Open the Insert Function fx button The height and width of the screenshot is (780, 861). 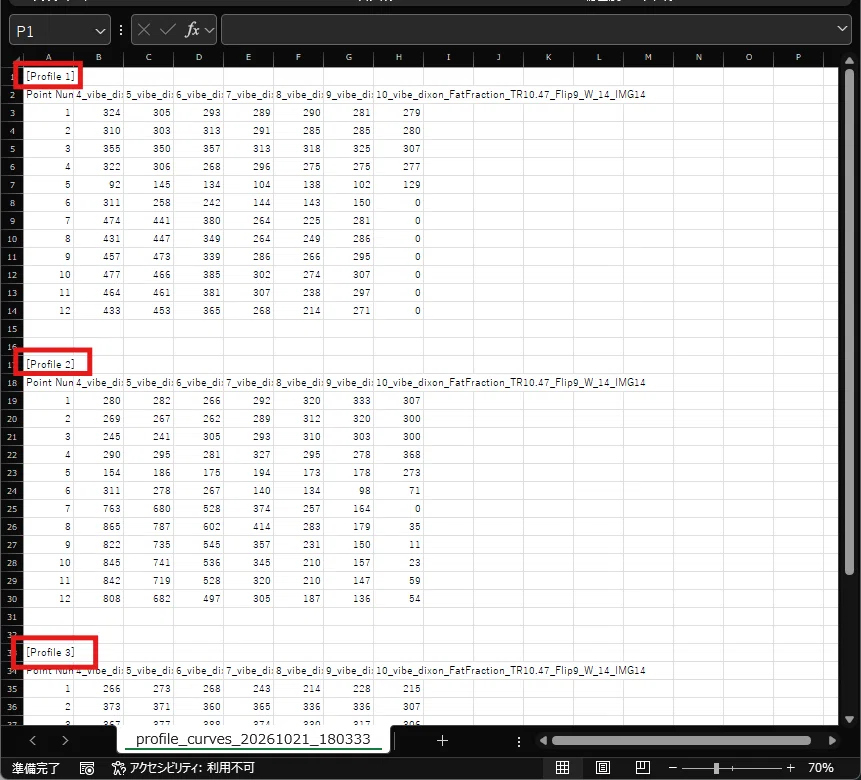tap(192, 30)
